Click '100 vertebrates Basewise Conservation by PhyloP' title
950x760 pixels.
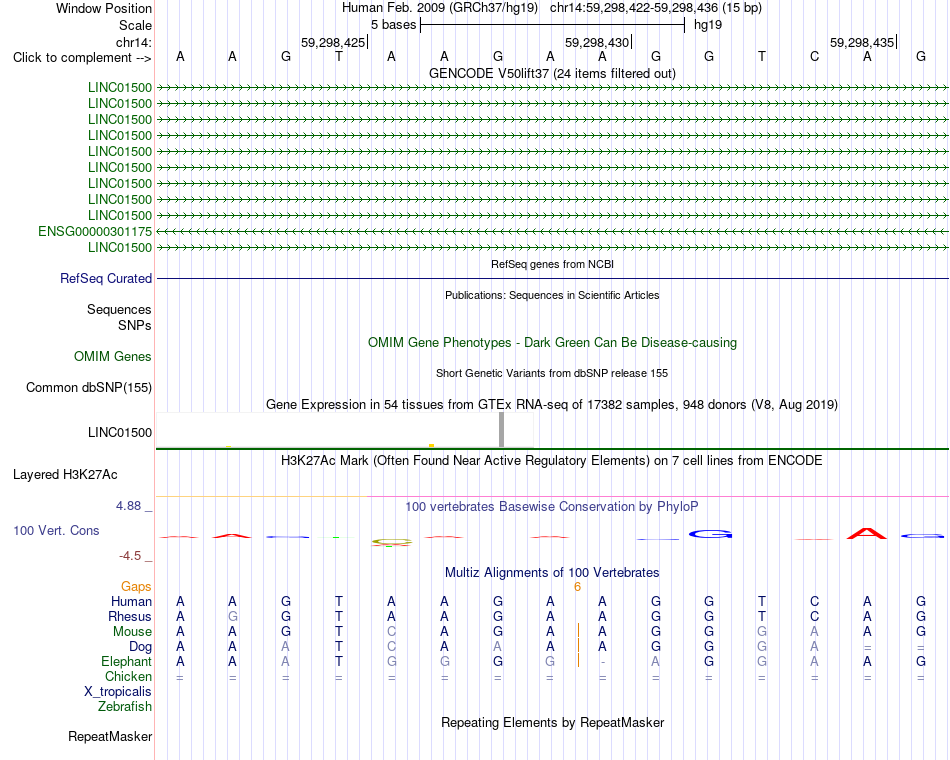pos(552,507)
